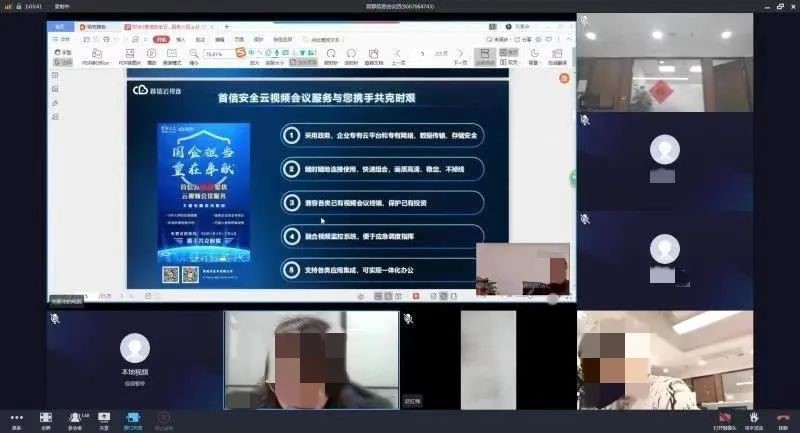Select the open PDF document tab
This screenshot has width=800, height=433.
pyautogui.click(x=168, y=27)
